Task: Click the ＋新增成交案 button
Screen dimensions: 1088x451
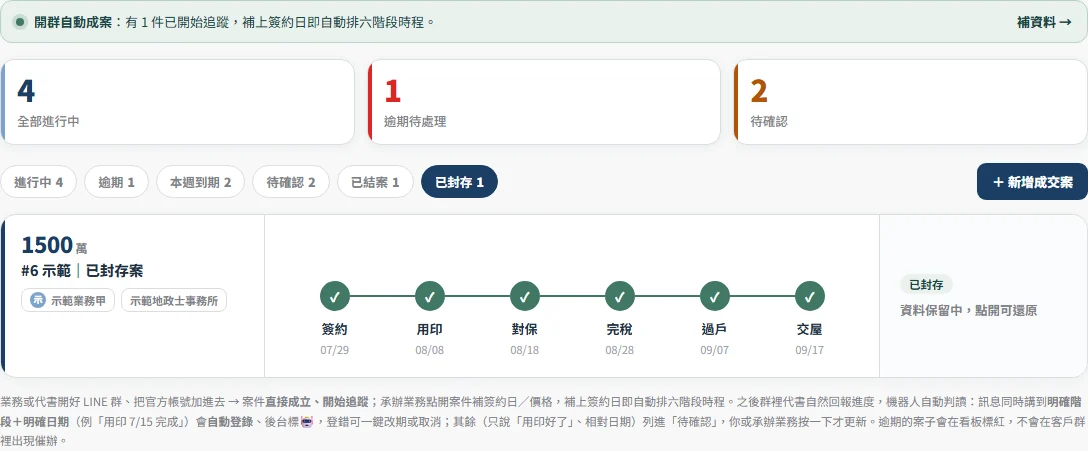Action: tap(1032, 182)
